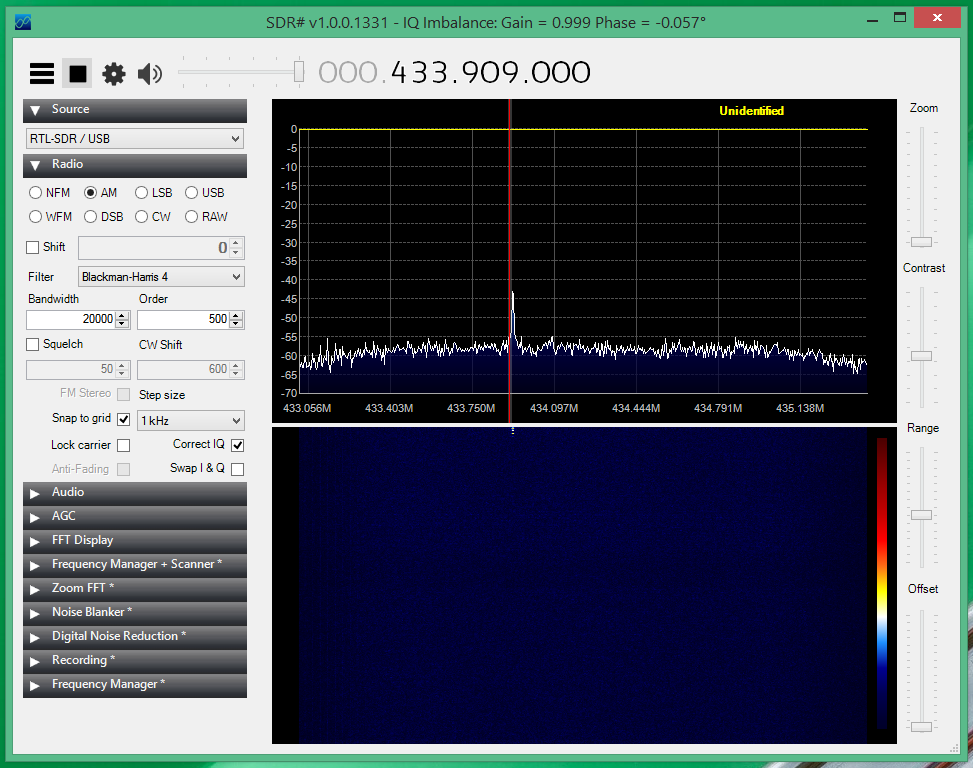Click the Bandwidth value field
Screen dimensions: 973x768
[x=71, y=319]
